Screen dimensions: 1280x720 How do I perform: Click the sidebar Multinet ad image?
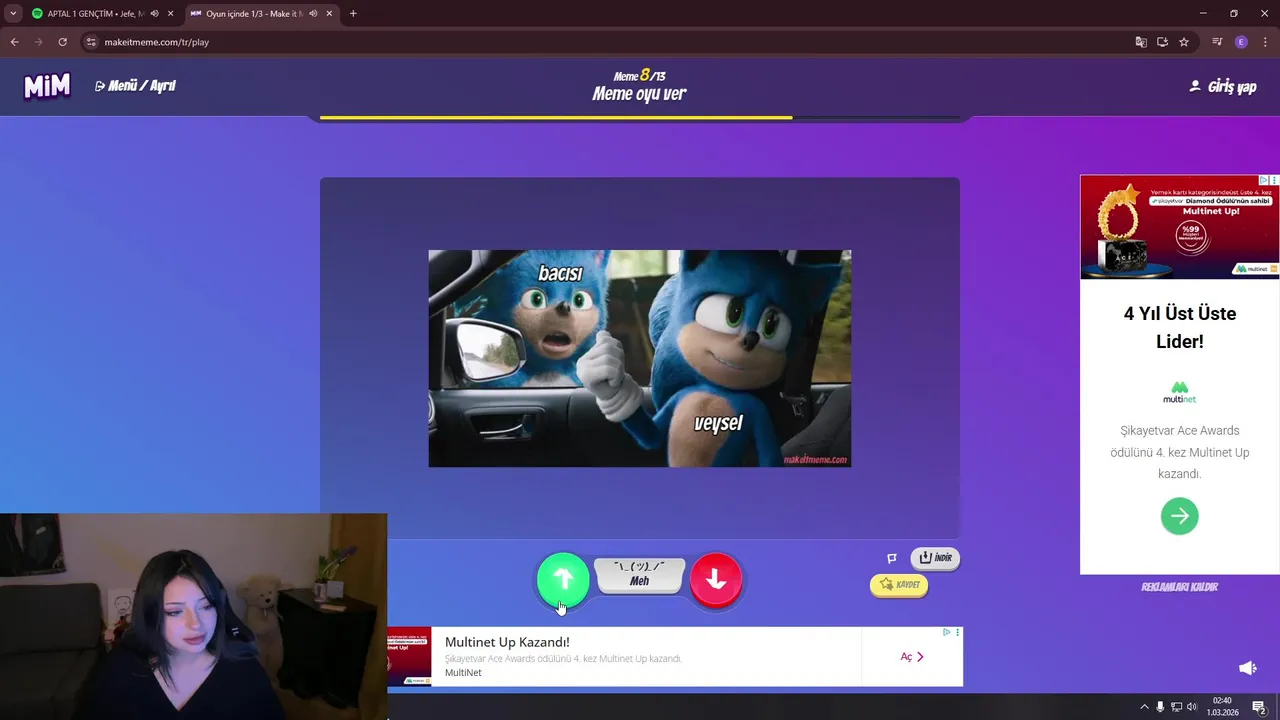point(1179,227)
